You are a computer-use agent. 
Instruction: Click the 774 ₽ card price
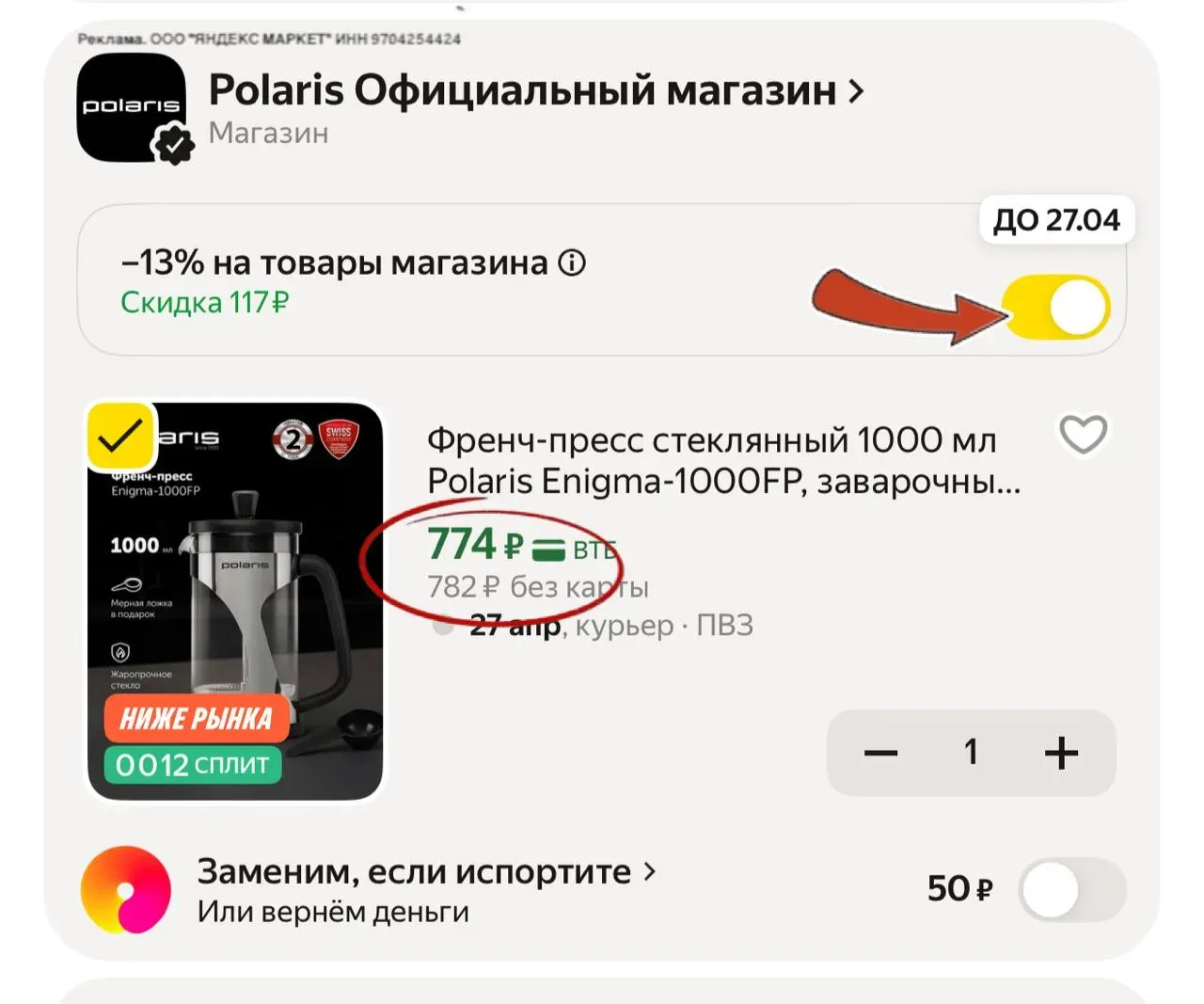pyautogui.click(x=474, y=544)
